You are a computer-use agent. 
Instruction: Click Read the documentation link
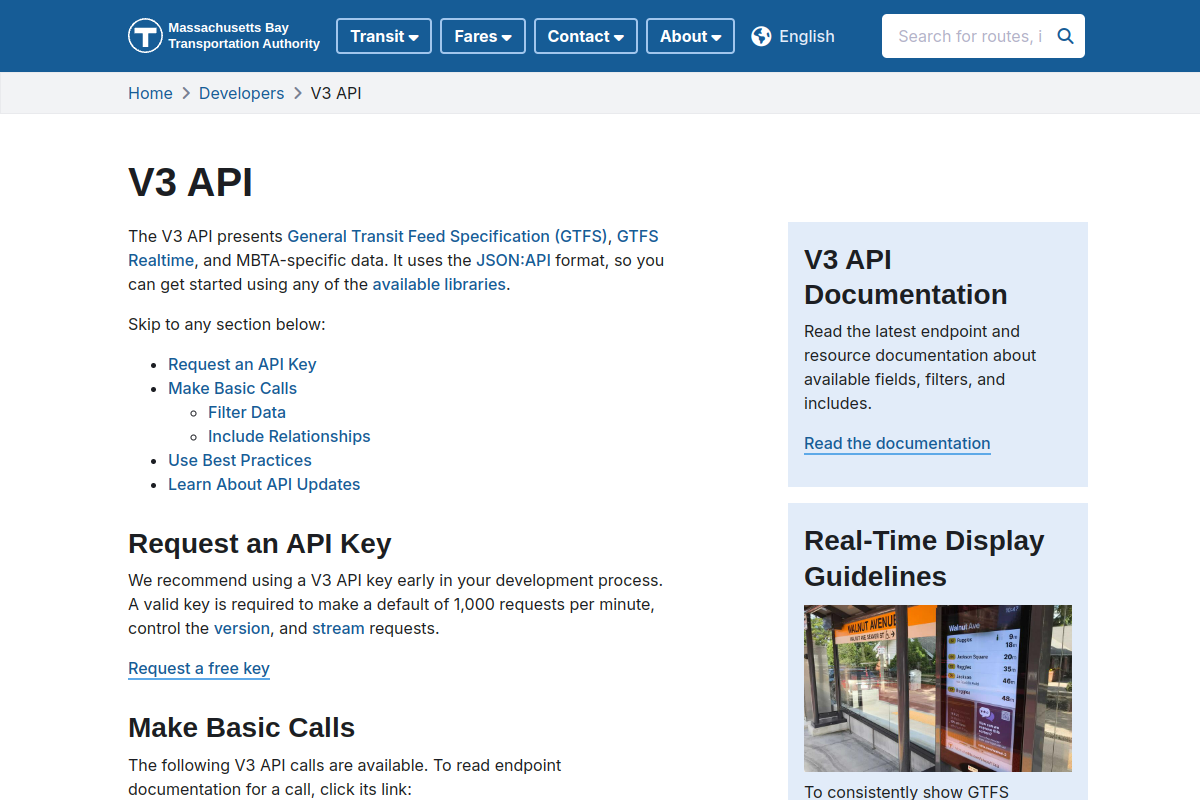click(x=897, y=443)
